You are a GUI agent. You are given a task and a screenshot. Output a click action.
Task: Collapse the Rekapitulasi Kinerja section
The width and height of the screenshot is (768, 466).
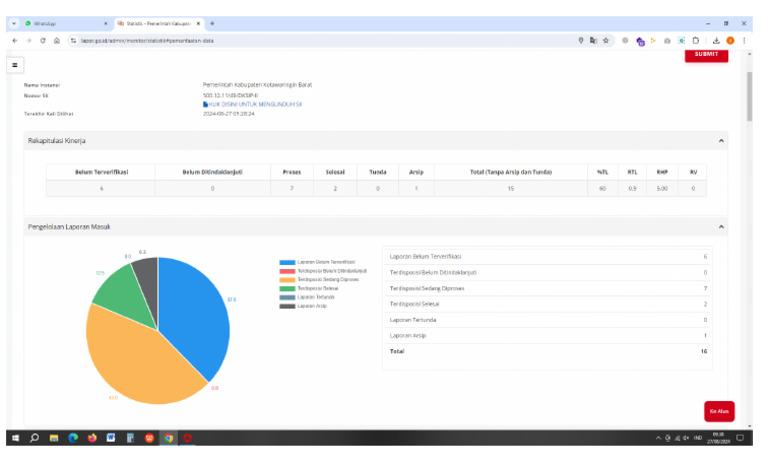pos(721,141)
